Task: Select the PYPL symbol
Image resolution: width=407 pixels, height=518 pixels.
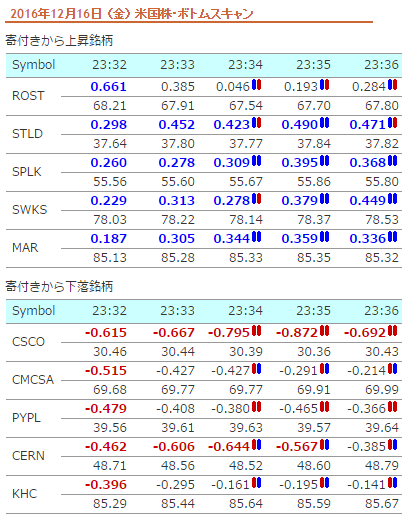Action: click(26, 418)
